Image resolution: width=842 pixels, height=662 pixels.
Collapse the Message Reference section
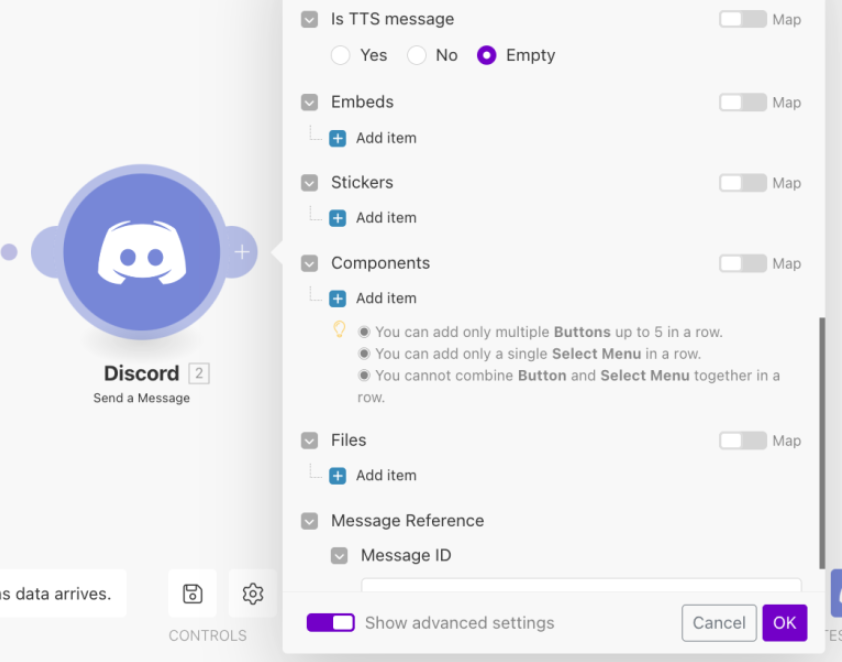click(x=309, y=521)
